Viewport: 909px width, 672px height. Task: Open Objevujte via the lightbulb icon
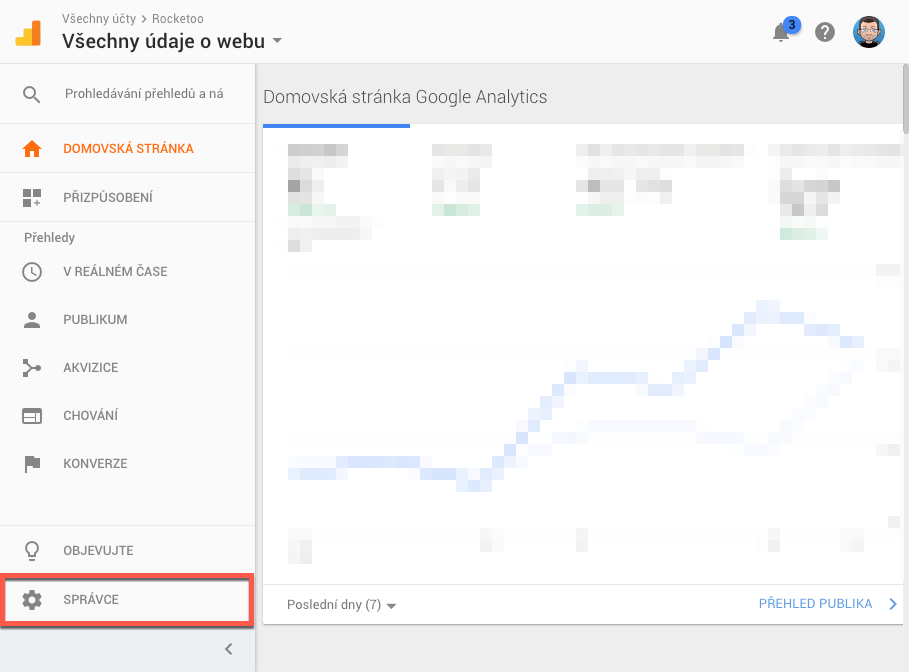32,550
